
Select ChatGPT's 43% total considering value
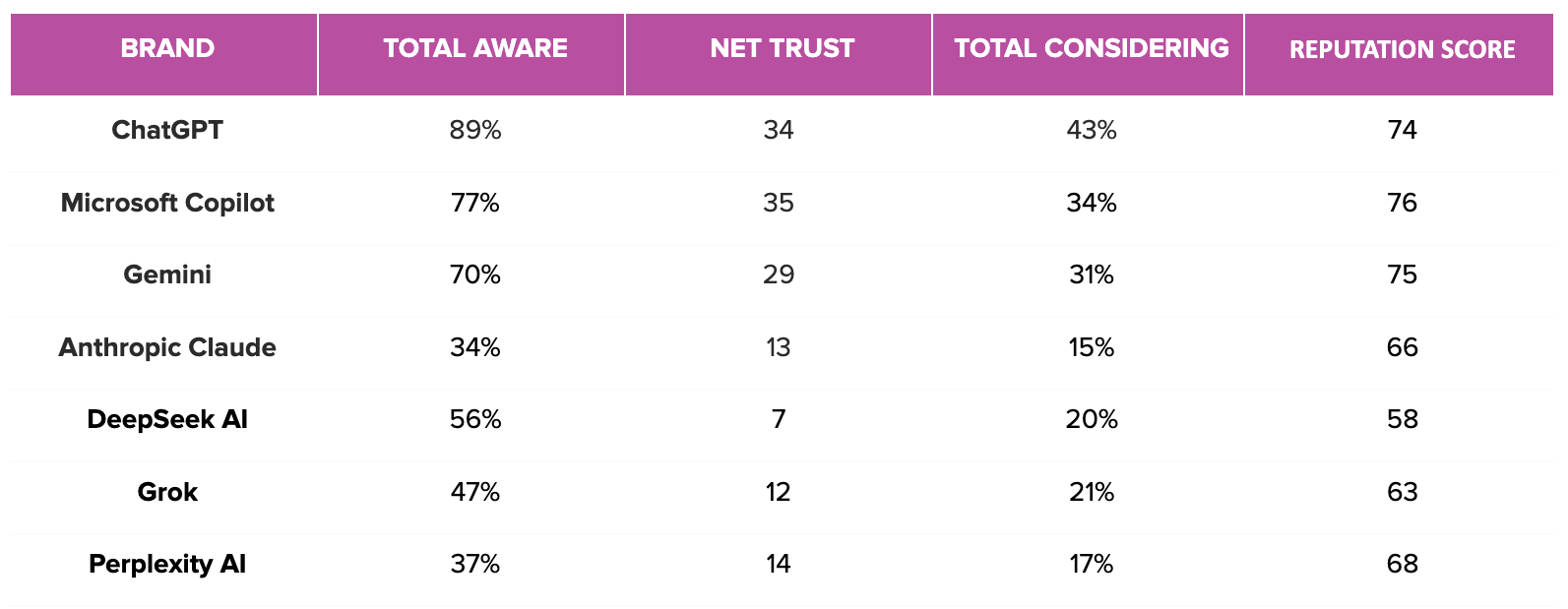coord(1091,130)
